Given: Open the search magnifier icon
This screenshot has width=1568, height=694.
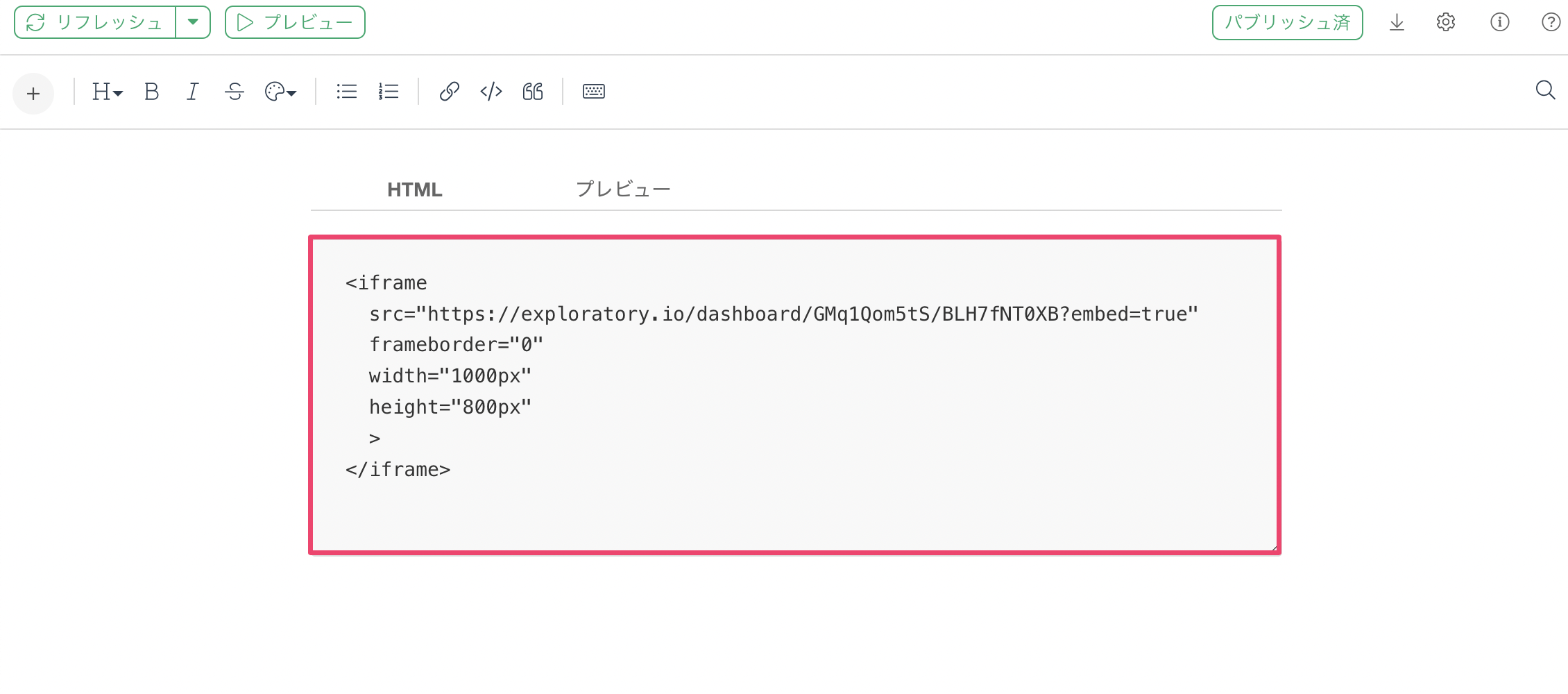Looking at the screenshot, I should coord(1545,90).
